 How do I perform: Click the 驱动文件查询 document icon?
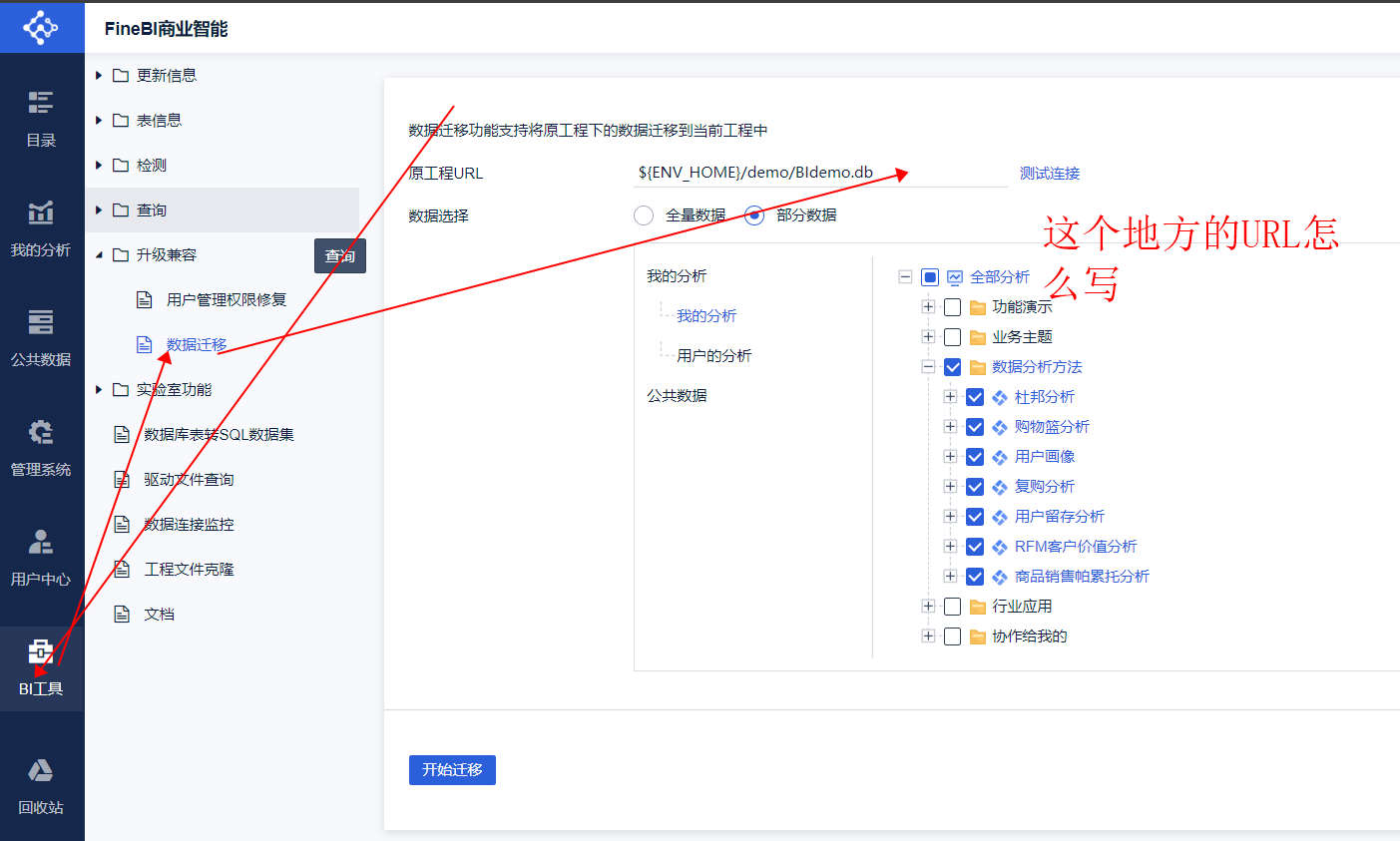(x=122, y=479)
